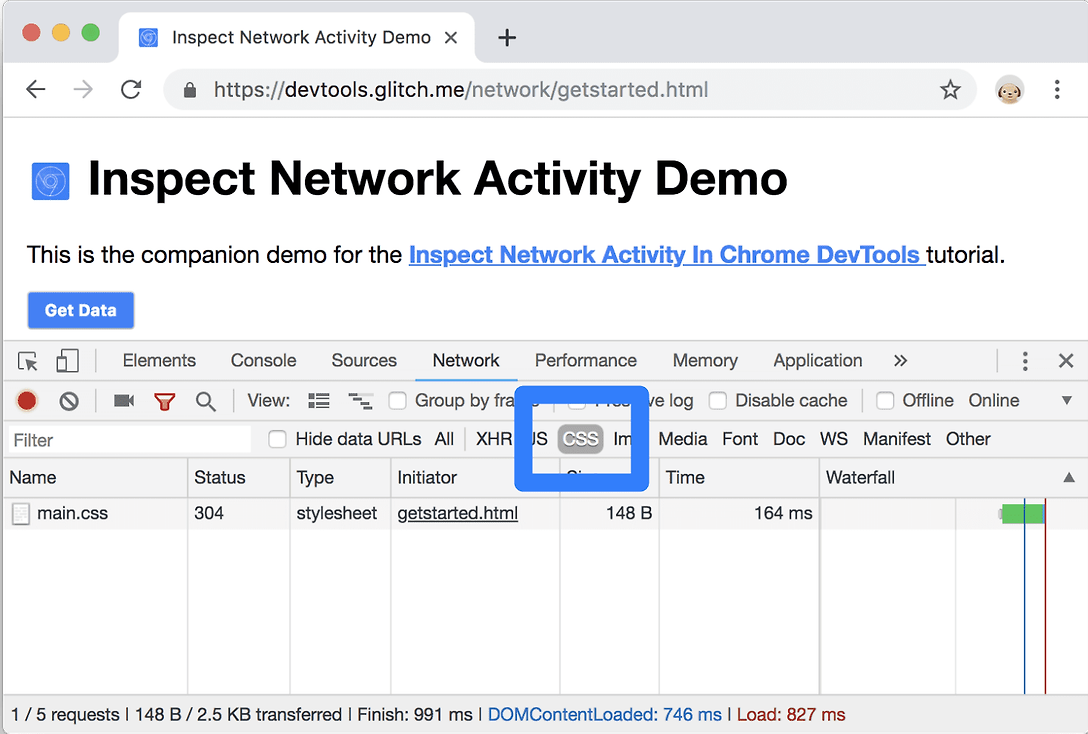
Task: Open the Chrome three-dot menu
Action: coord(1057,89)
